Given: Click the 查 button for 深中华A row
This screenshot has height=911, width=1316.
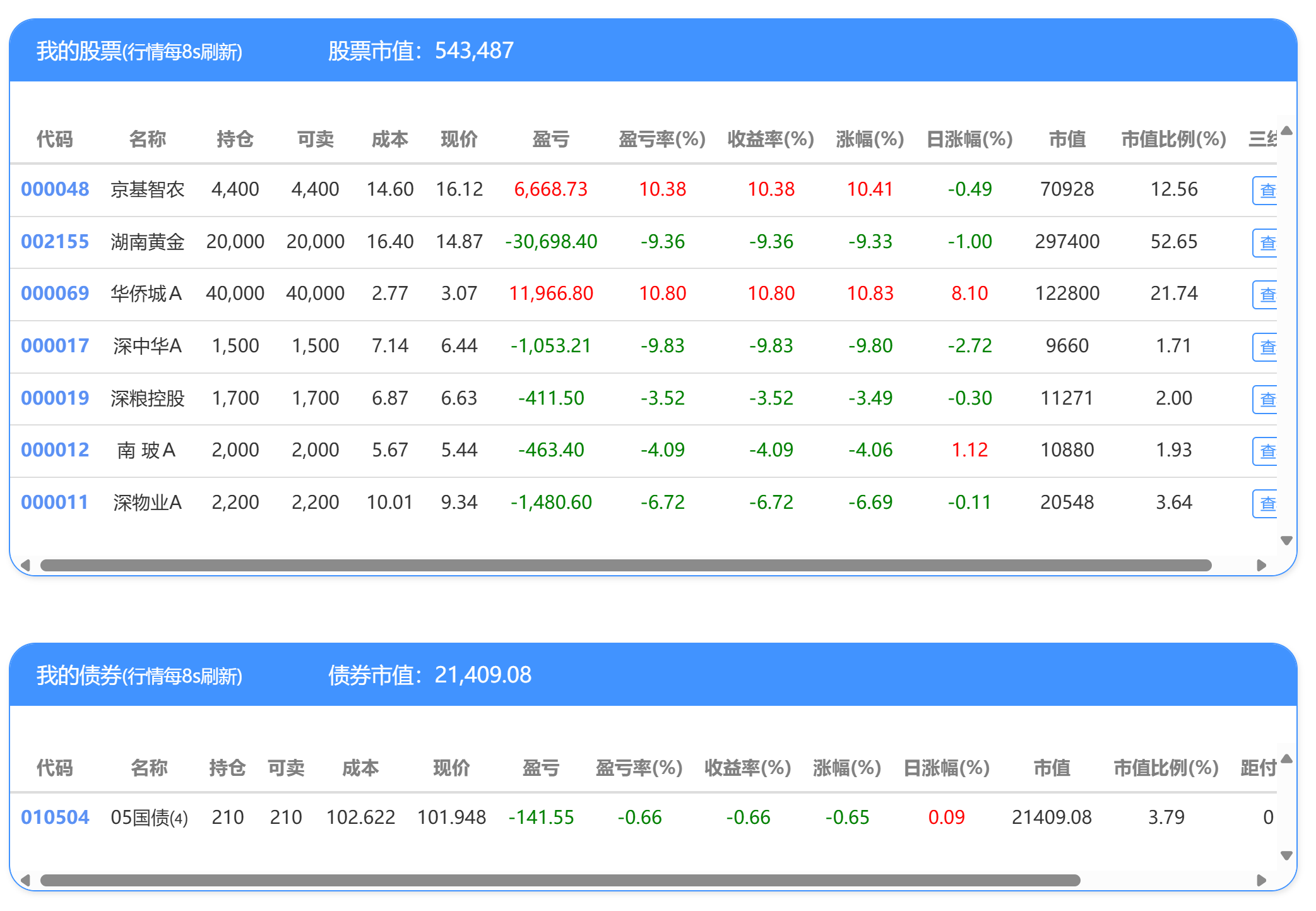Looking at the screenshot, I should coord(1266,347).
